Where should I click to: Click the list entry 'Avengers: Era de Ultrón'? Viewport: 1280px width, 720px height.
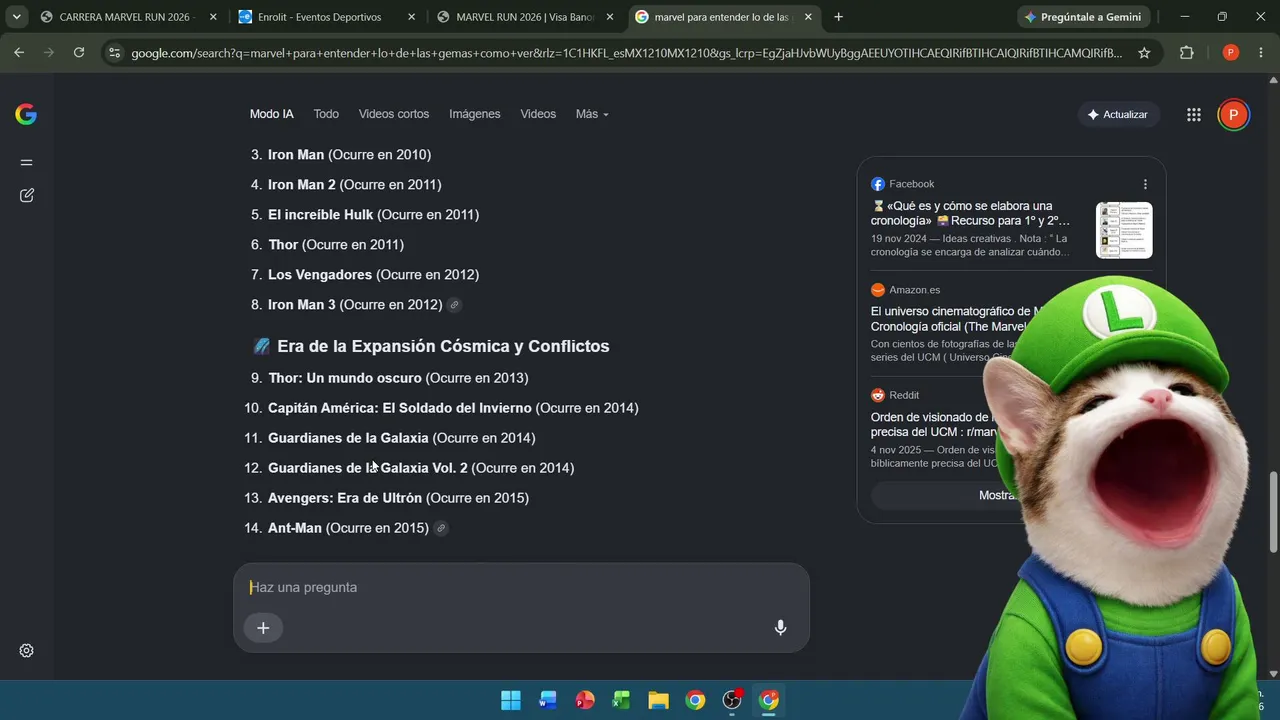[x=345, y=498]
